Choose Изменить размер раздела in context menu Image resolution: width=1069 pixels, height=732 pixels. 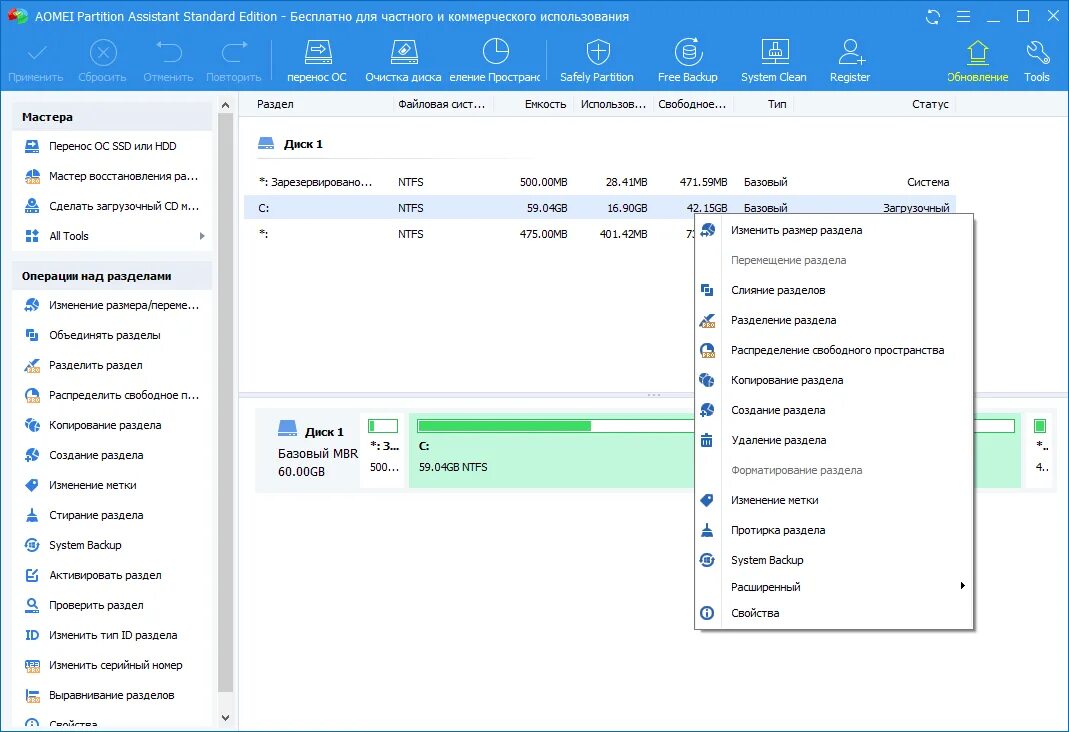[834, 230]
